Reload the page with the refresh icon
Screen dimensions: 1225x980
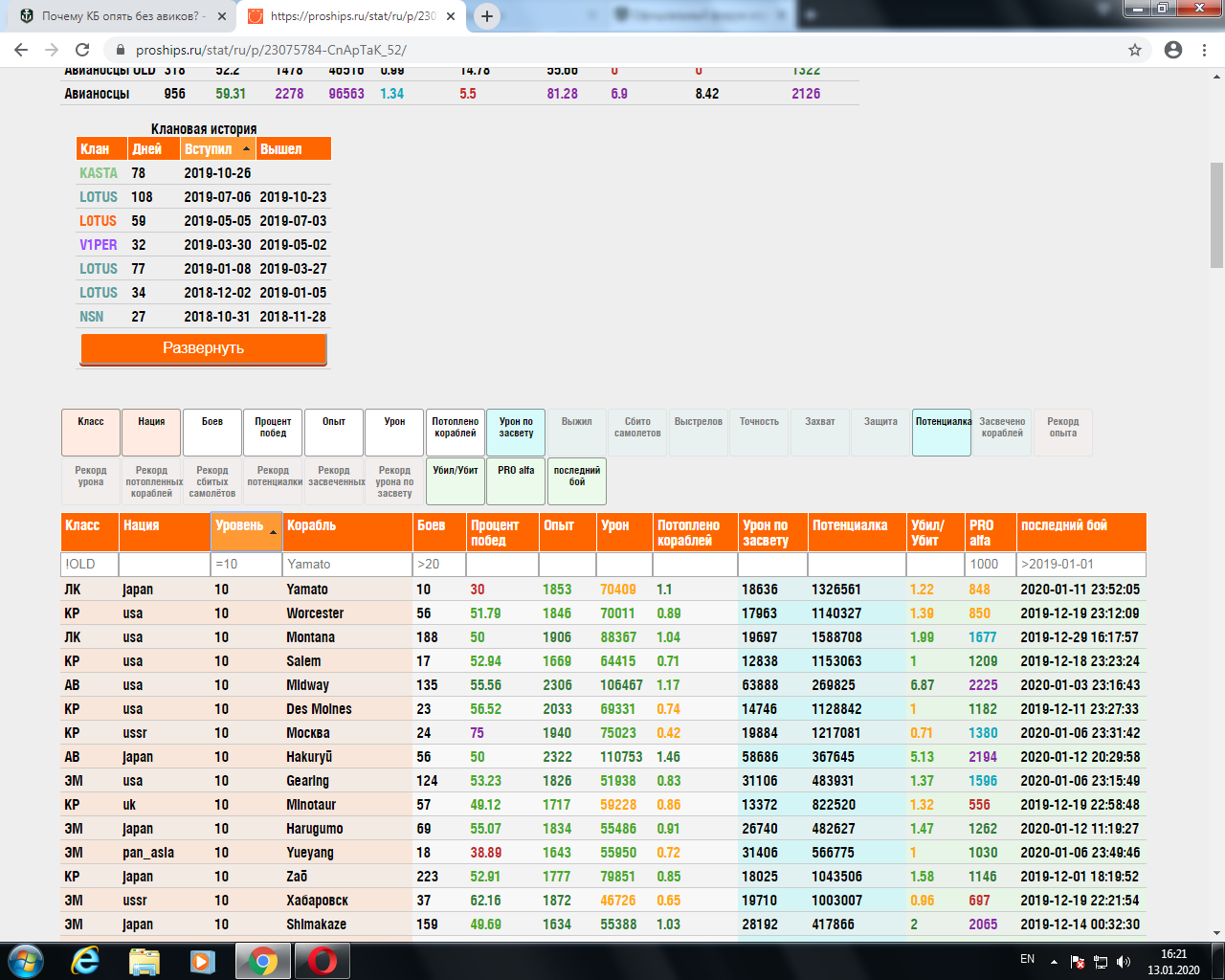(x=82, y=50)
